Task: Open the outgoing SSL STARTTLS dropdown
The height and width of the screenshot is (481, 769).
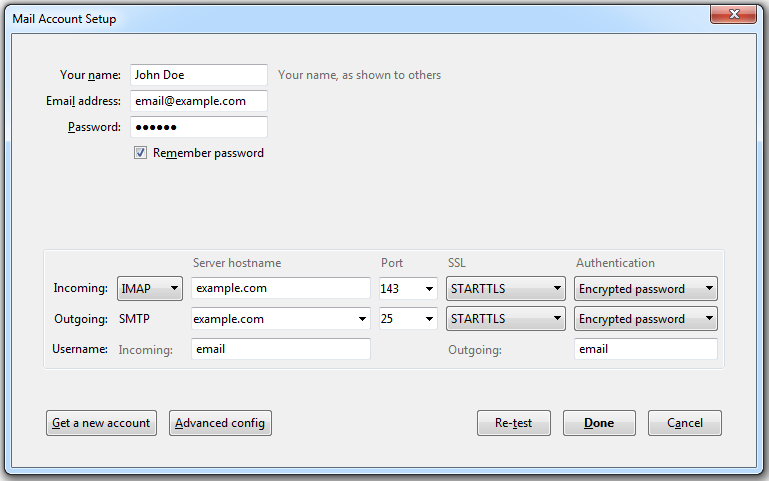Action: 505,319
